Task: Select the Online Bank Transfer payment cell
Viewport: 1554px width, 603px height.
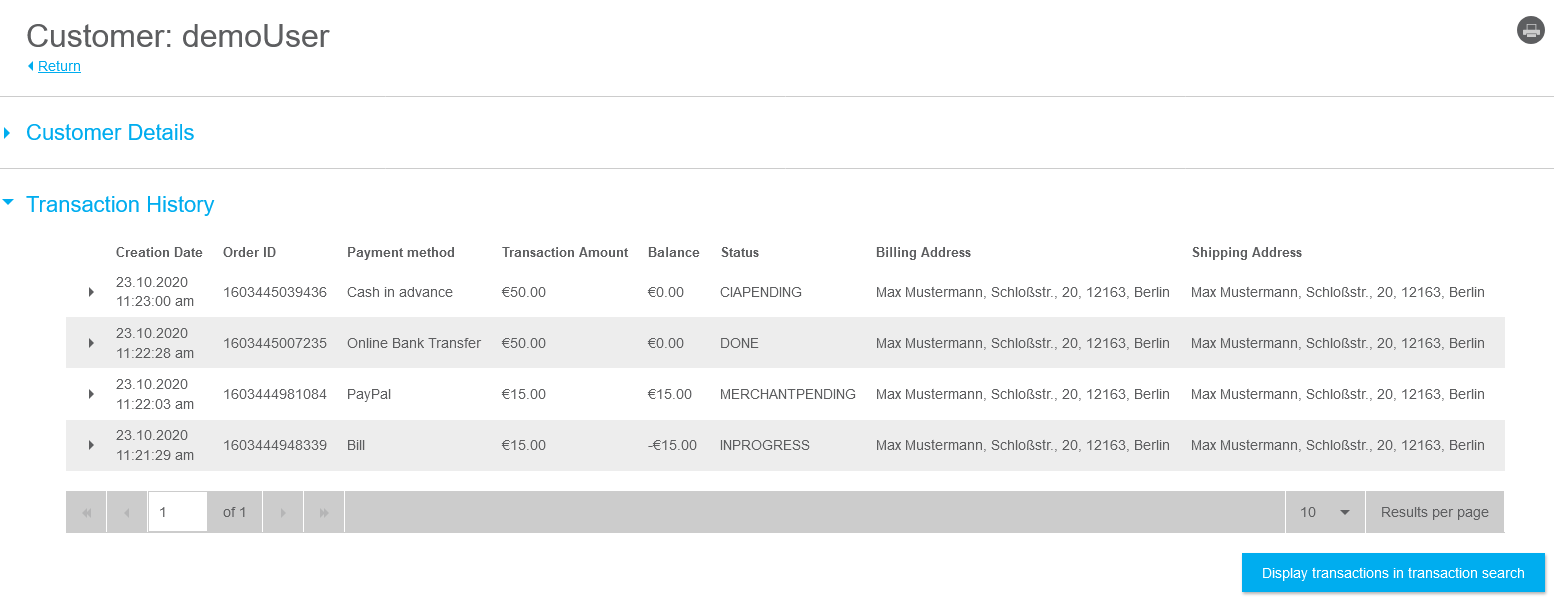Action: 414,343
